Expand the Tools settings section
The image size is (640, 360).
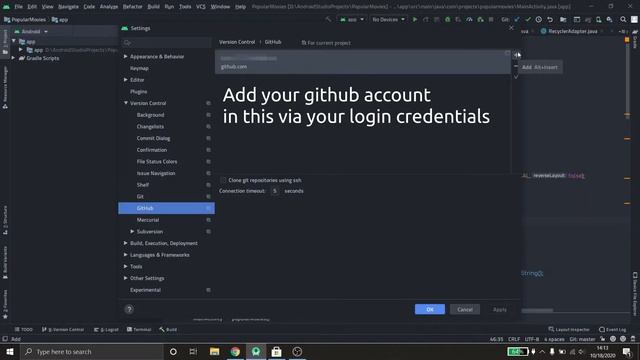point(126,266)
